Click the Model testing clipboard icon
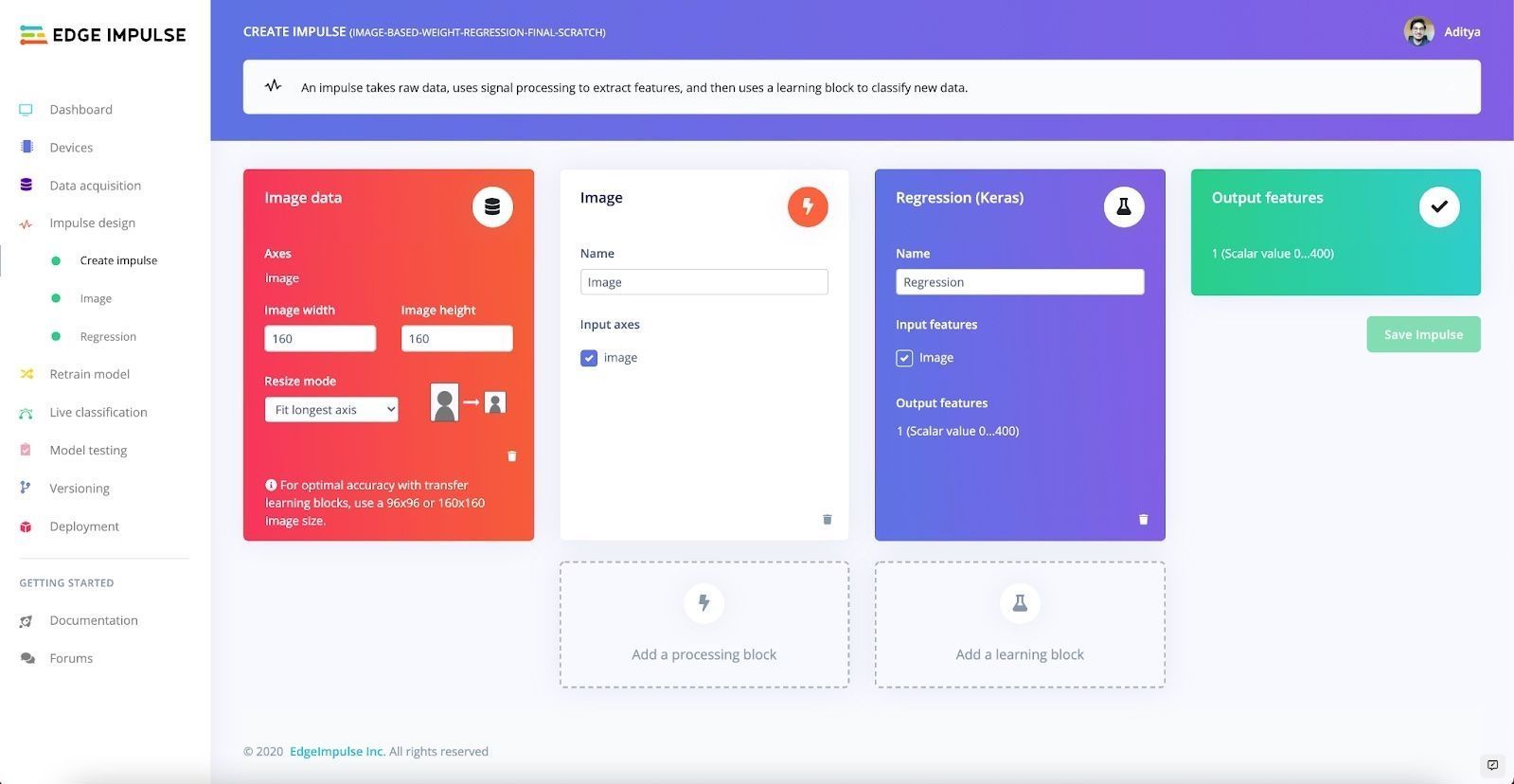The width and height of the screenshot is (1514, 784). [26, 450]
